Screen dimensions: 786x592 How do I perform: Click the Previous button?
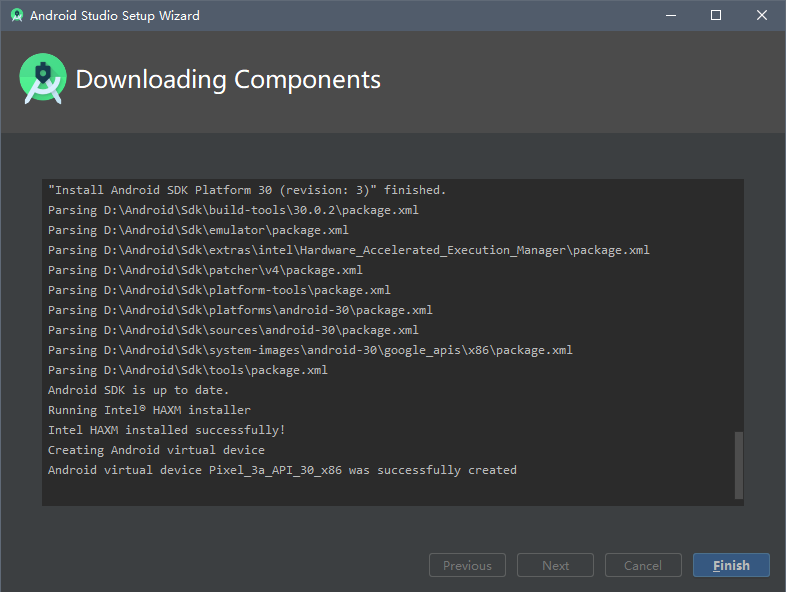click(467, 565)
